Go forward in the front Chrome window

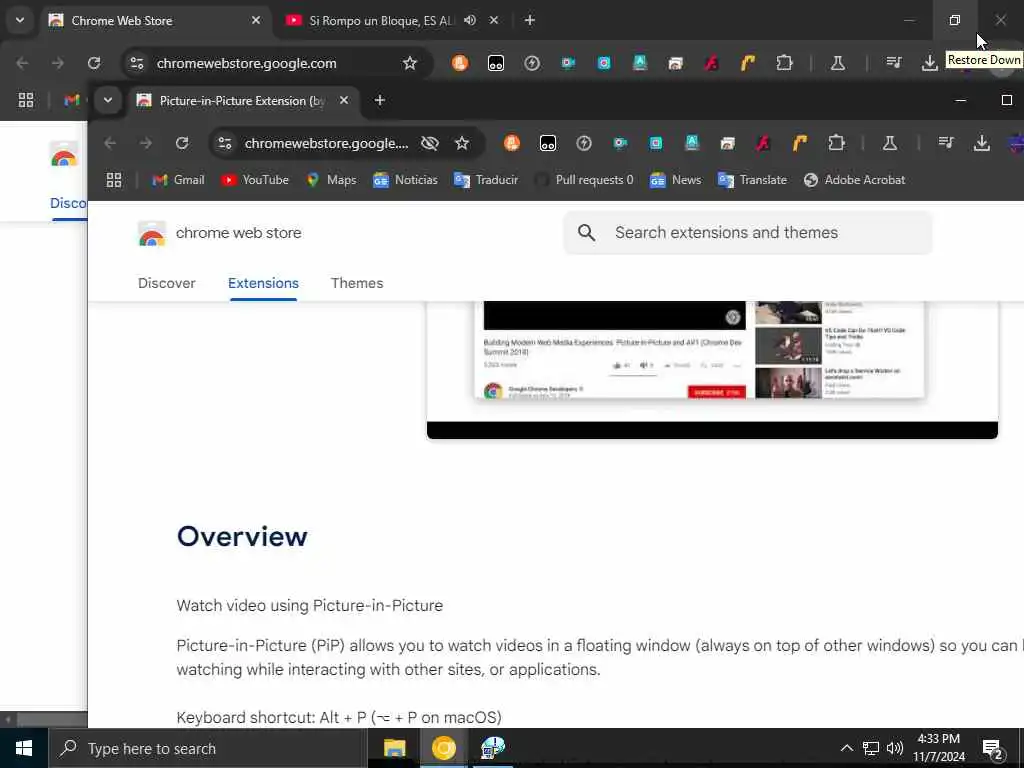coord(146,143)
